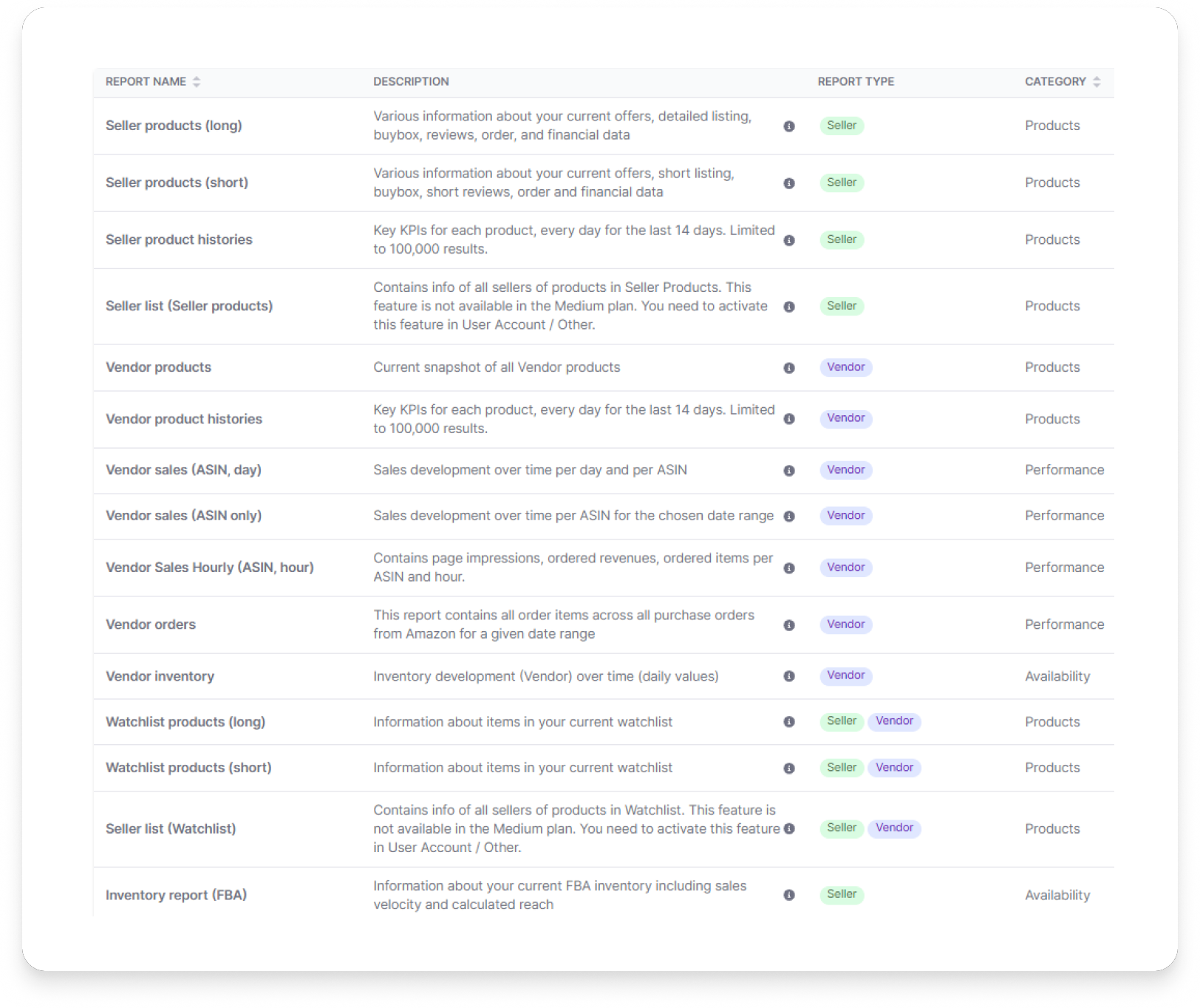Image resolution: width=1200 pixels, height=1008 pixels.
Task: Open Vendor sales (ASIN, day) report
Action: (x=183, y=470)
